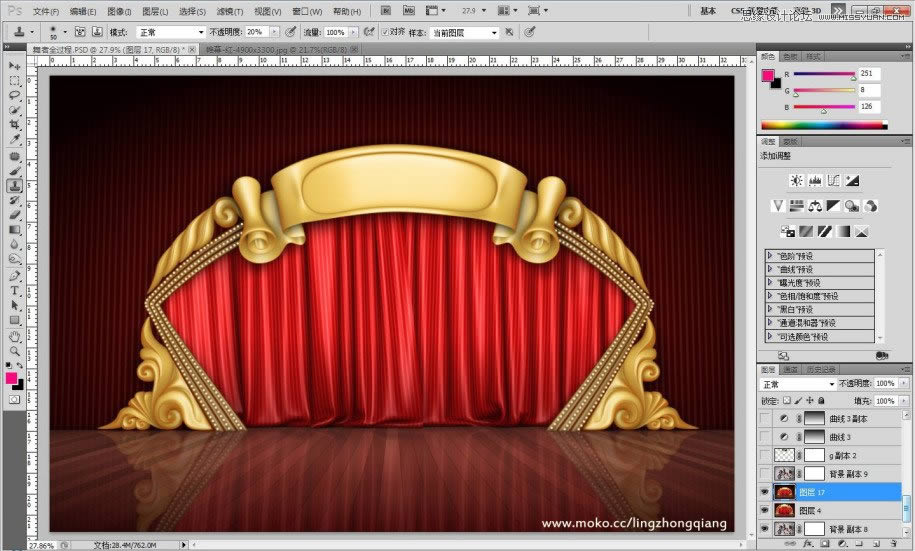Click the 基本 workspace button
This screenshot has width=915, height=551.
[x=708, y=11]
